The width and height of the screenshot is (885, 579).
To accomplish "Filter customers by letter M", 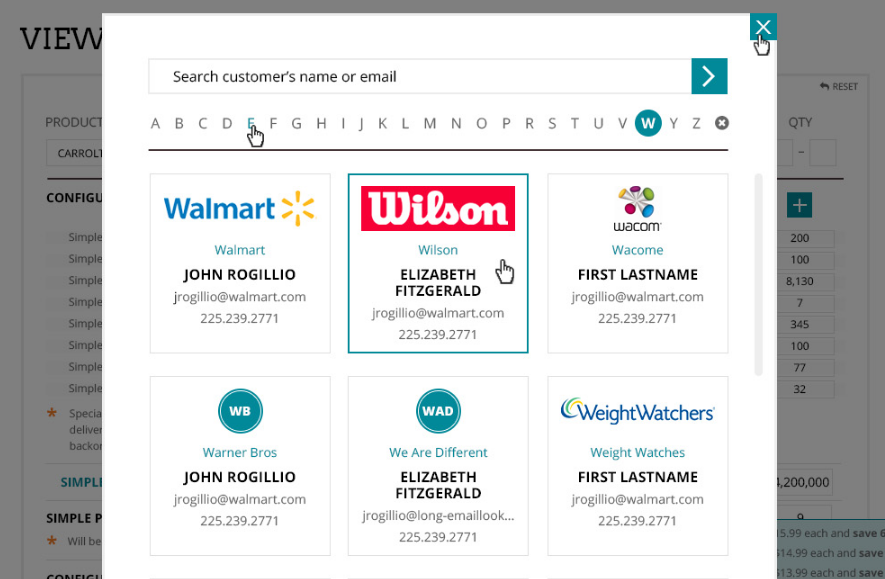I will click(x=430, y=123).
